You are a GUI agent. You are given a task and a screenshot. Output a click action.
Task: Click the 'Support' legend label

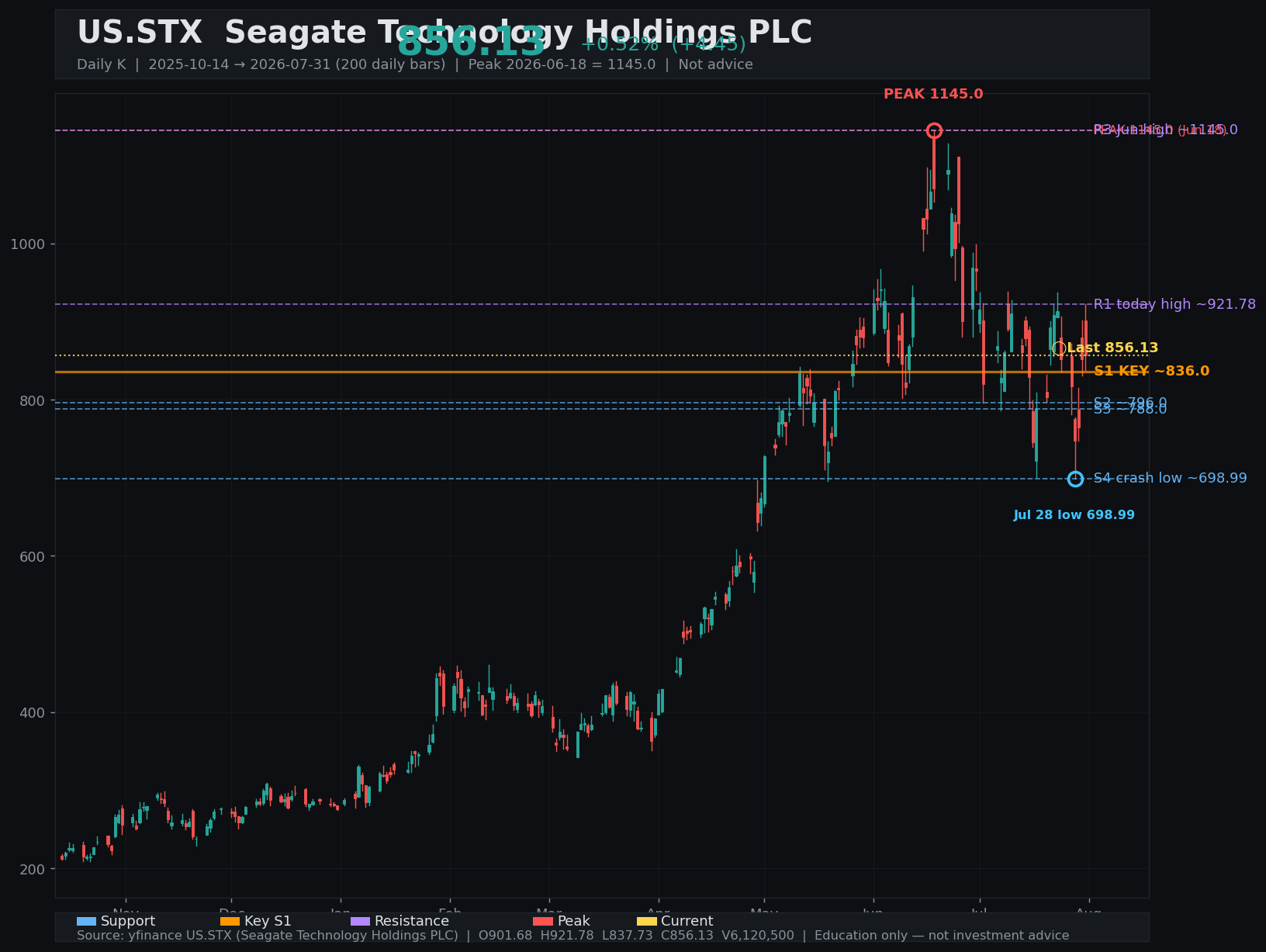click(x=128, y=921)
